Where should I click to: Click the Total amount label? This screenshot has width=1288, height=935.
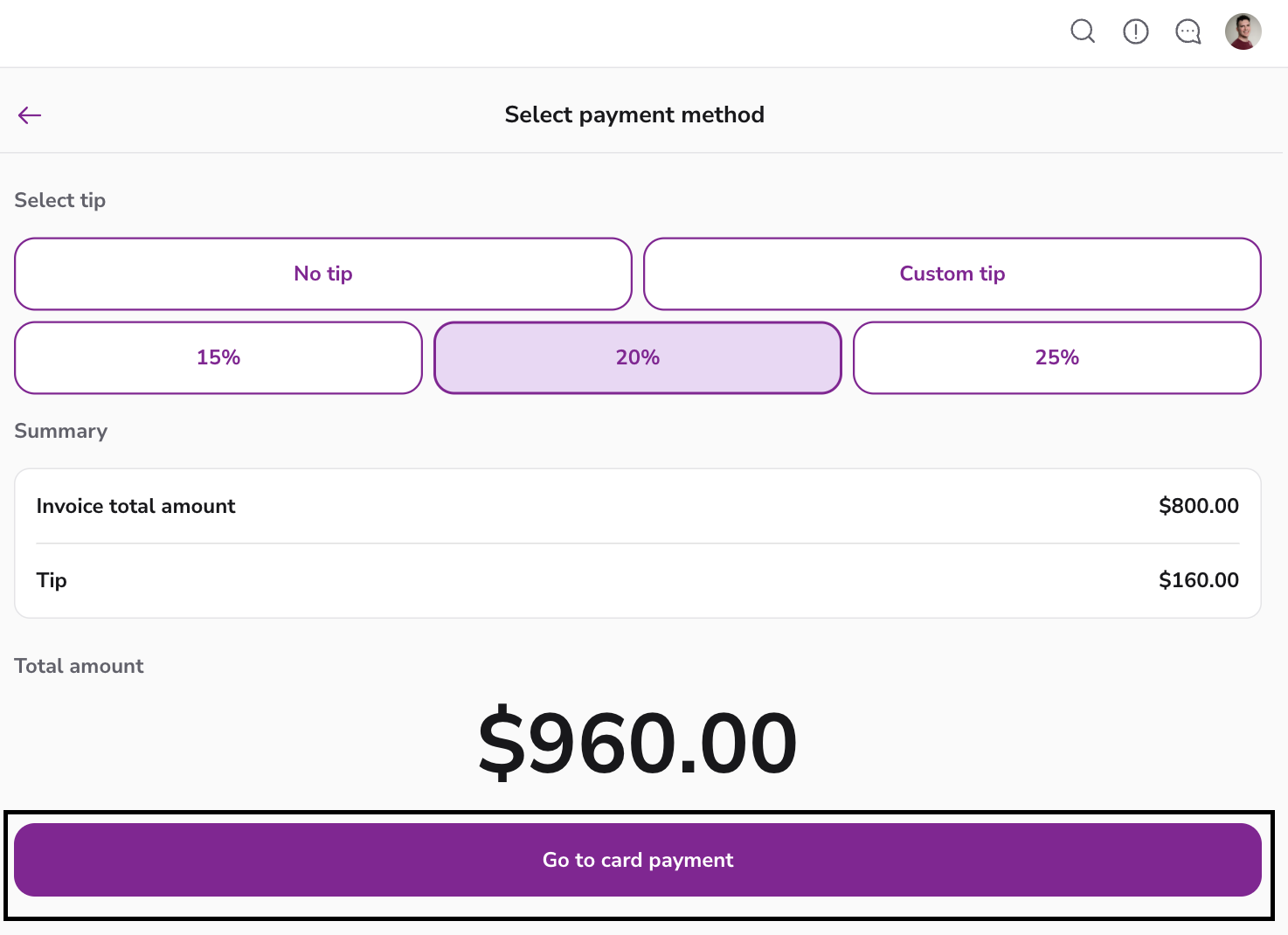[79, 666]
